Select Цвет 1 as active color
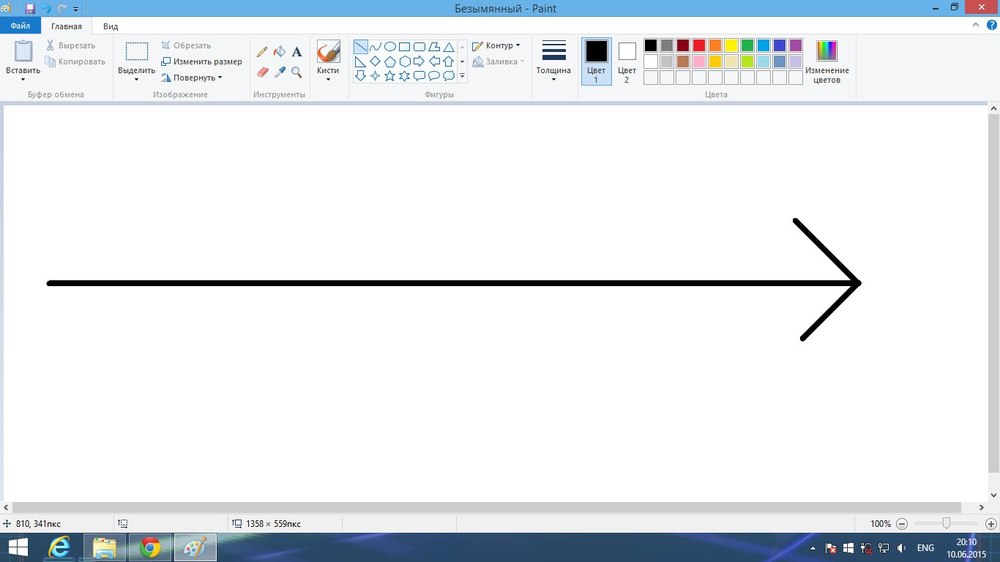The height and width of the screenshot is (562, 1000). coord(596,58)
